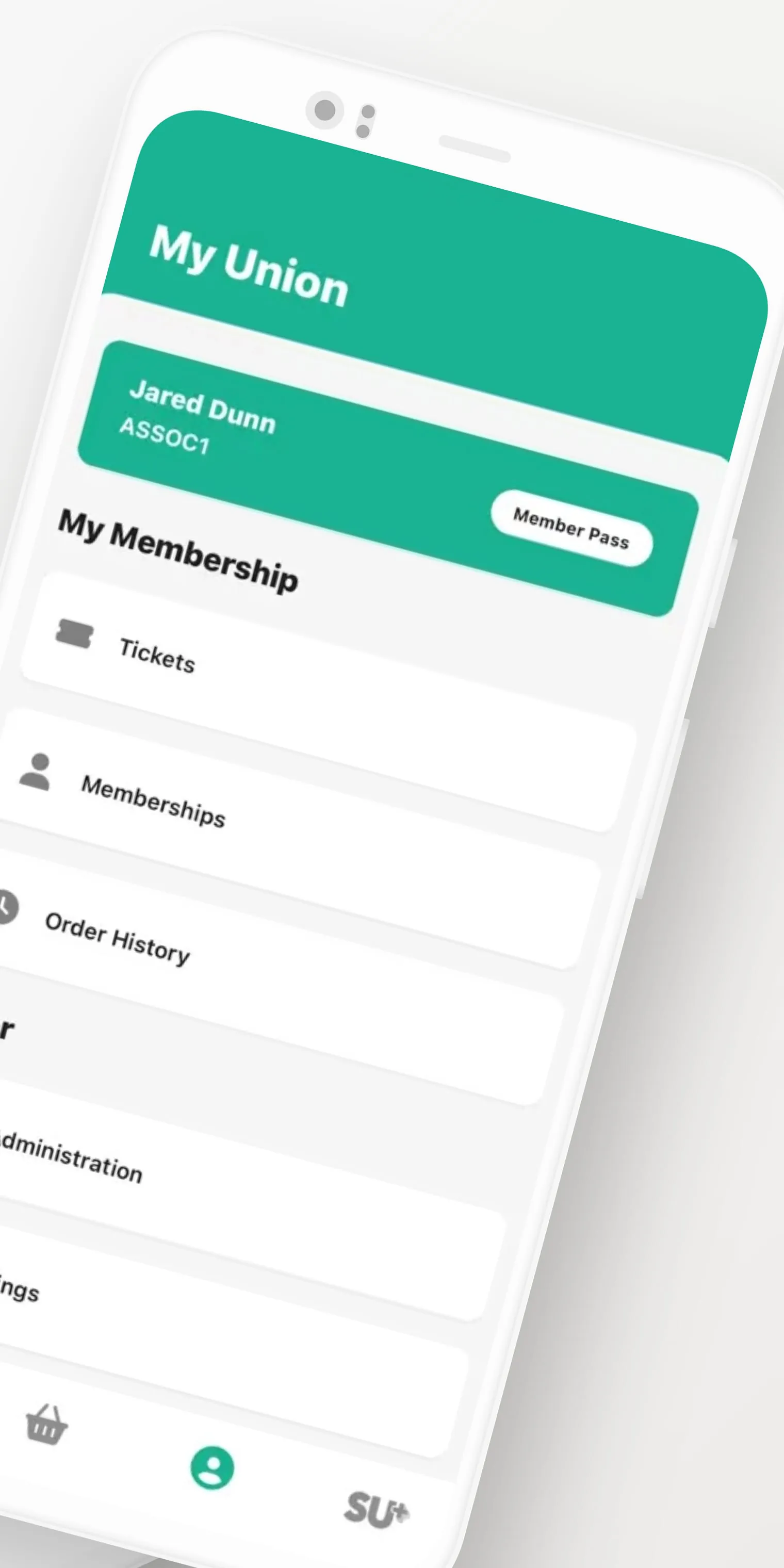Tap the phone's earpiece speaker slot
Viewport: 784px width, 1568px height.
click(x=474, y=149)
